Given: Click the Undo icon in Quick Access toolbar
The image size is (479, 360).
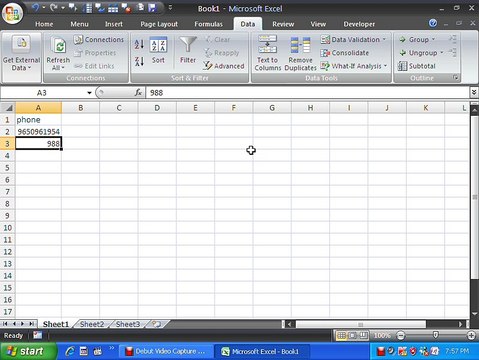Looking at the screenshot, I should point(35,7).
